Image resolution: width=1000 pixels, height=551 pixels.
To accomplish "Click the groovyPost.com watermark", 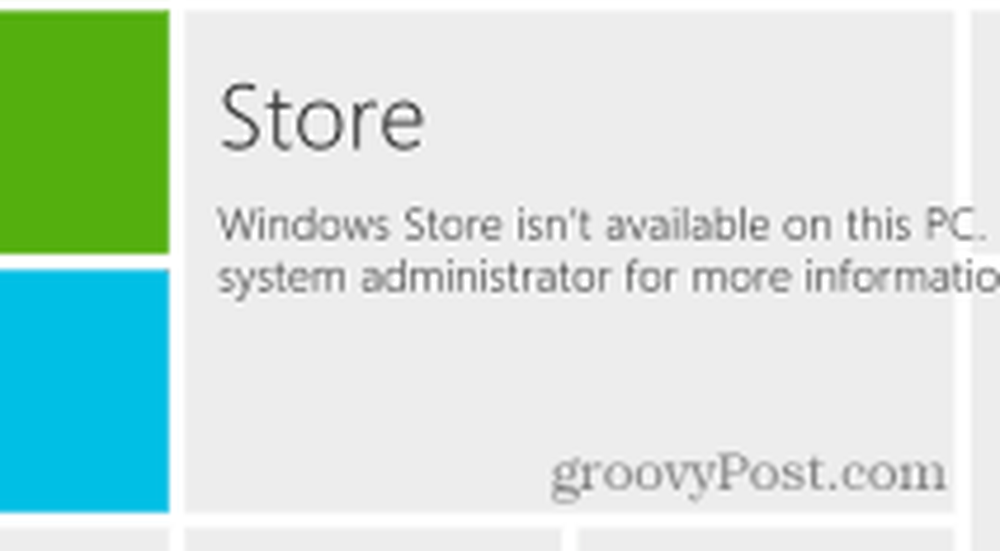I will pyautogui.click(x=749, y=474).
